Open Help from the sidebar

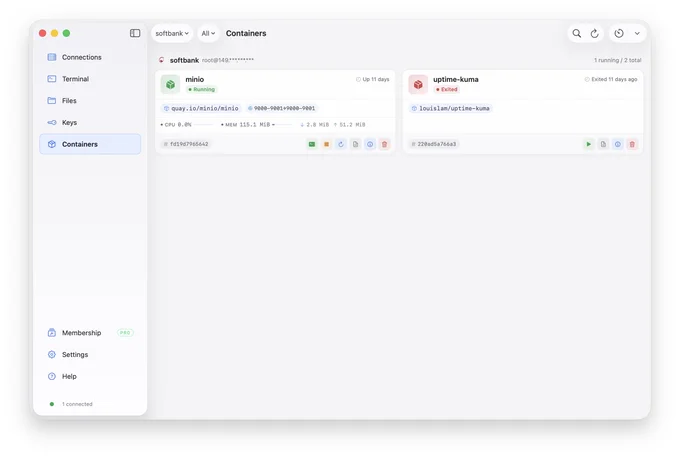click(x=90, y=376)
